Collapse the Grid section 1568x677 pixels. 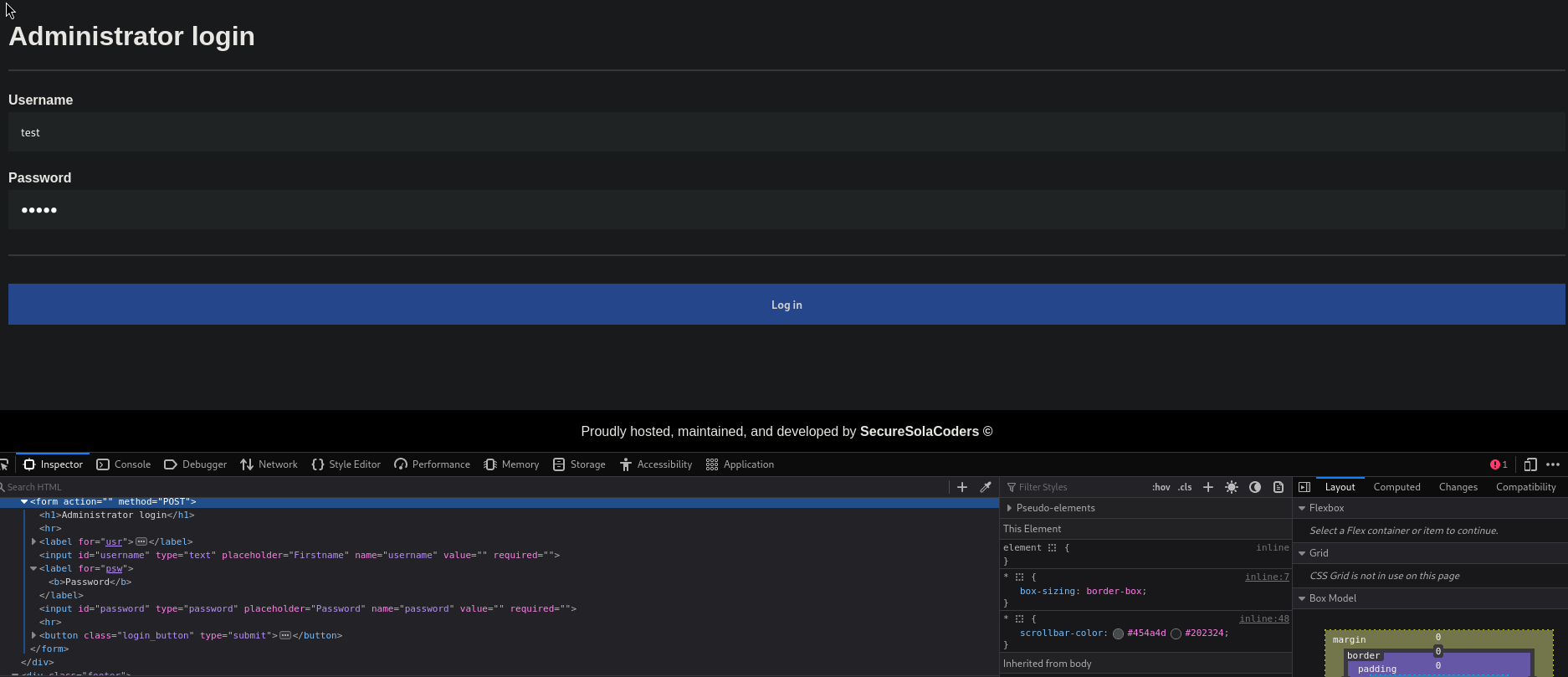point(1302,553)
